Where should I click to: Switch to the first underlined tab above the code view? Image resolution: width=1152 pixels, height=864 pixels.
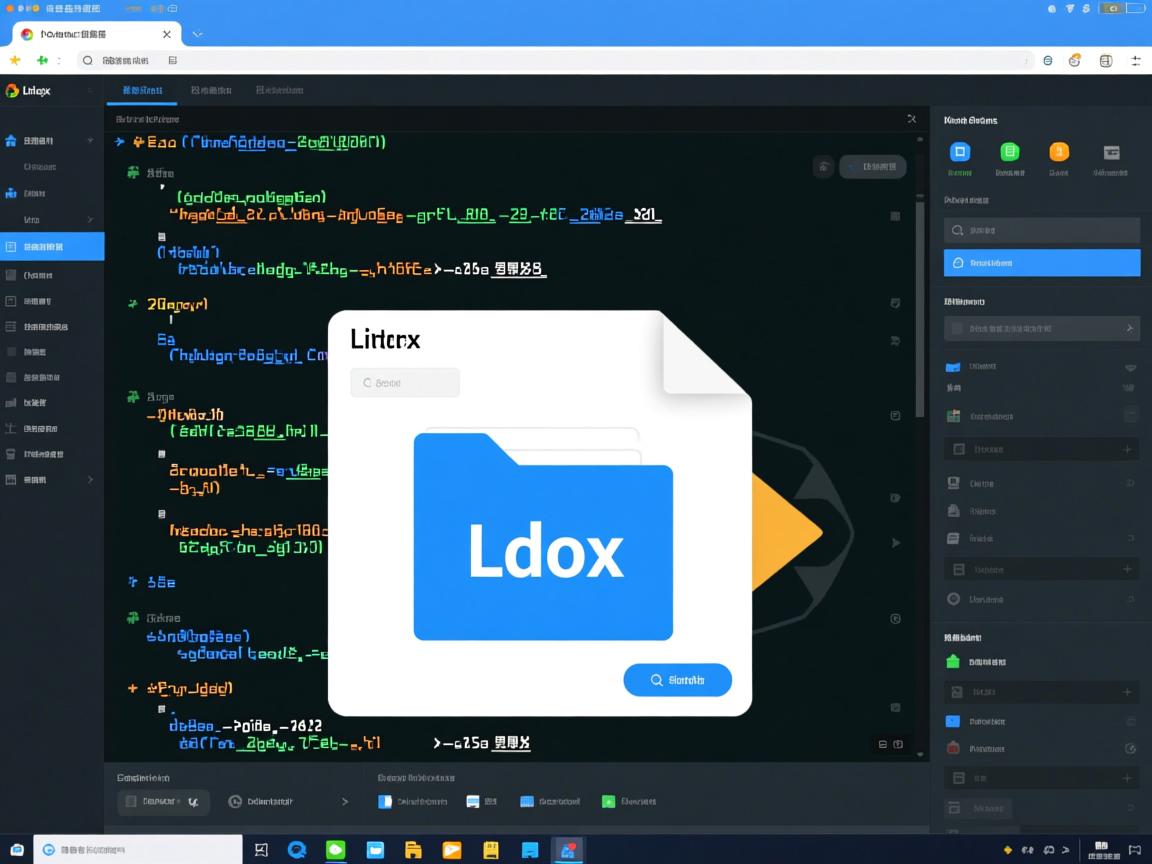click(142, 90)
